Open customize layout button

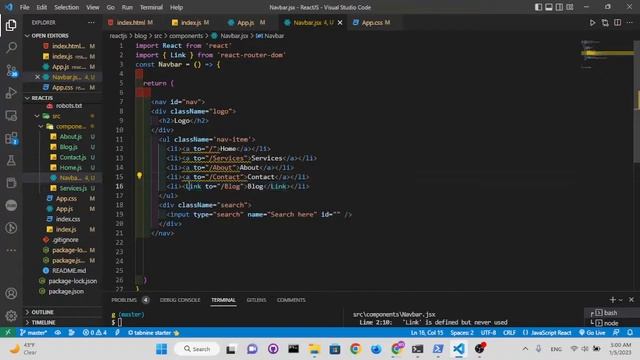point(570,7)
